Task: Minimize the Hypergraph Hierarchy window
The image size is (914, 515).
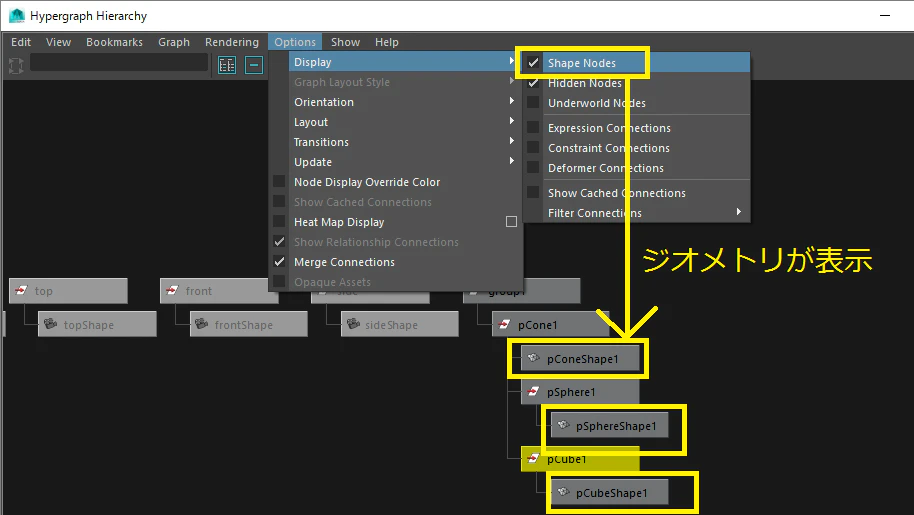Action: [x=885, y=16]
